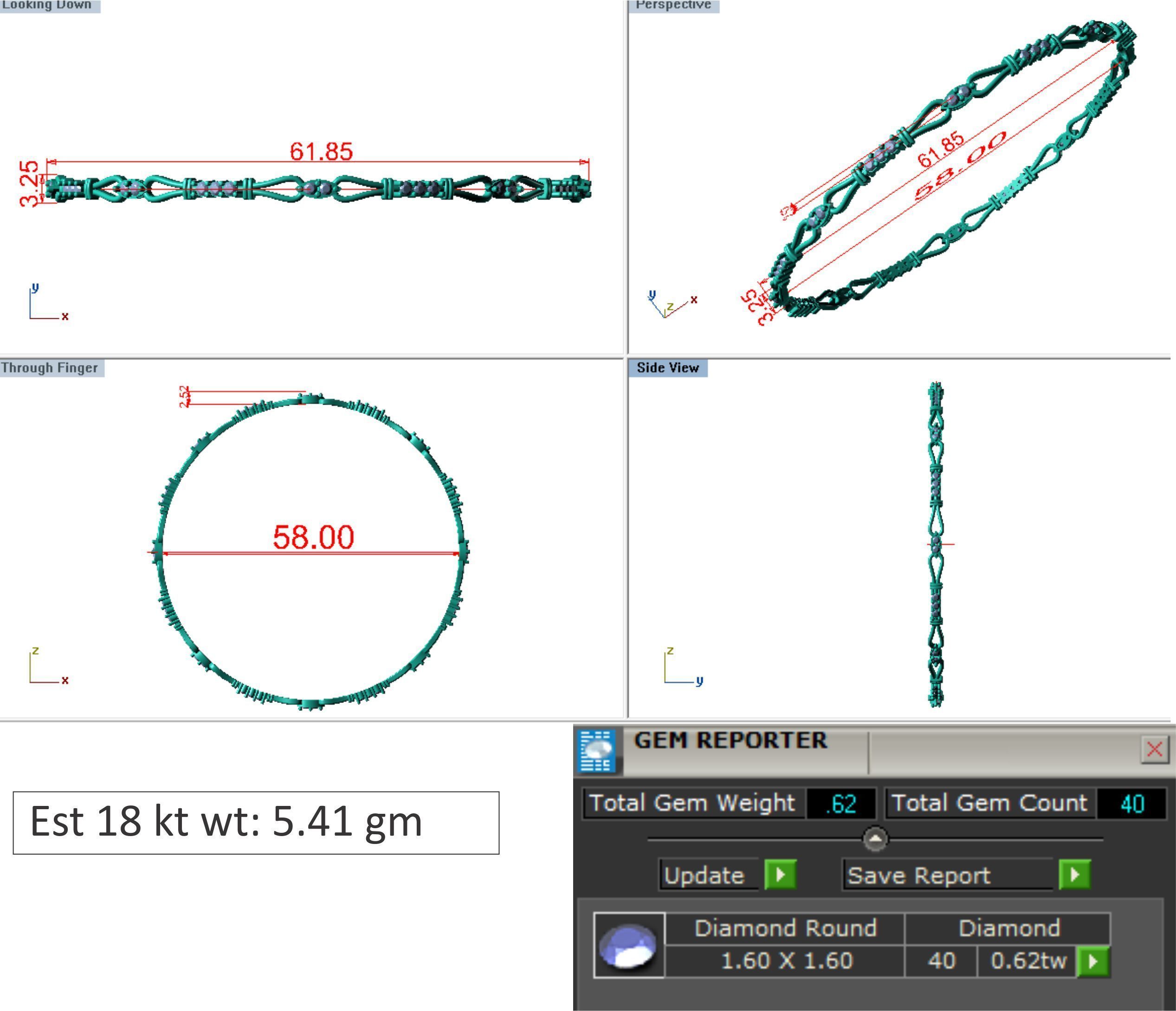Click the Total Gem Count value field
Screen dimensions: 1176x1011
(1132, 803)
